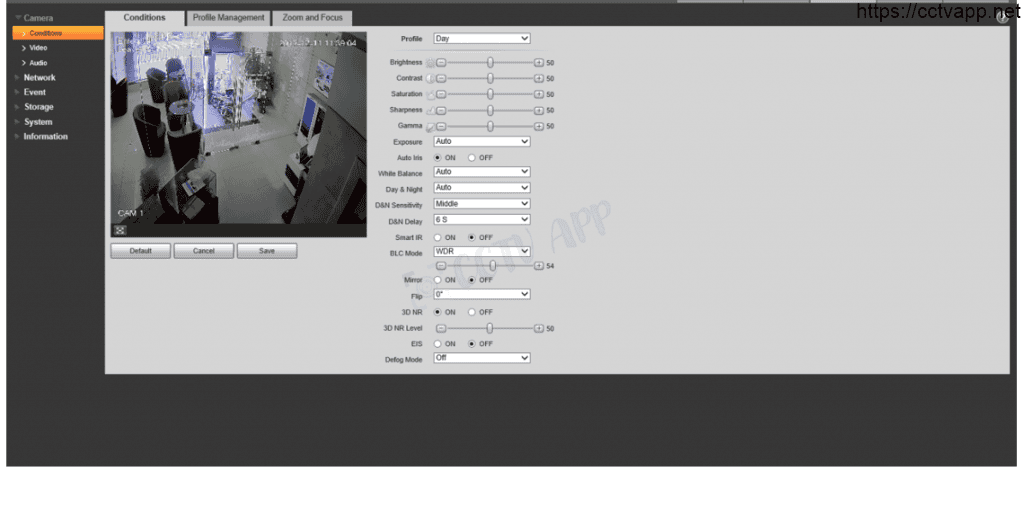1024x507 pixels.
Task: Click the Save button
Action: coord(267,251)
